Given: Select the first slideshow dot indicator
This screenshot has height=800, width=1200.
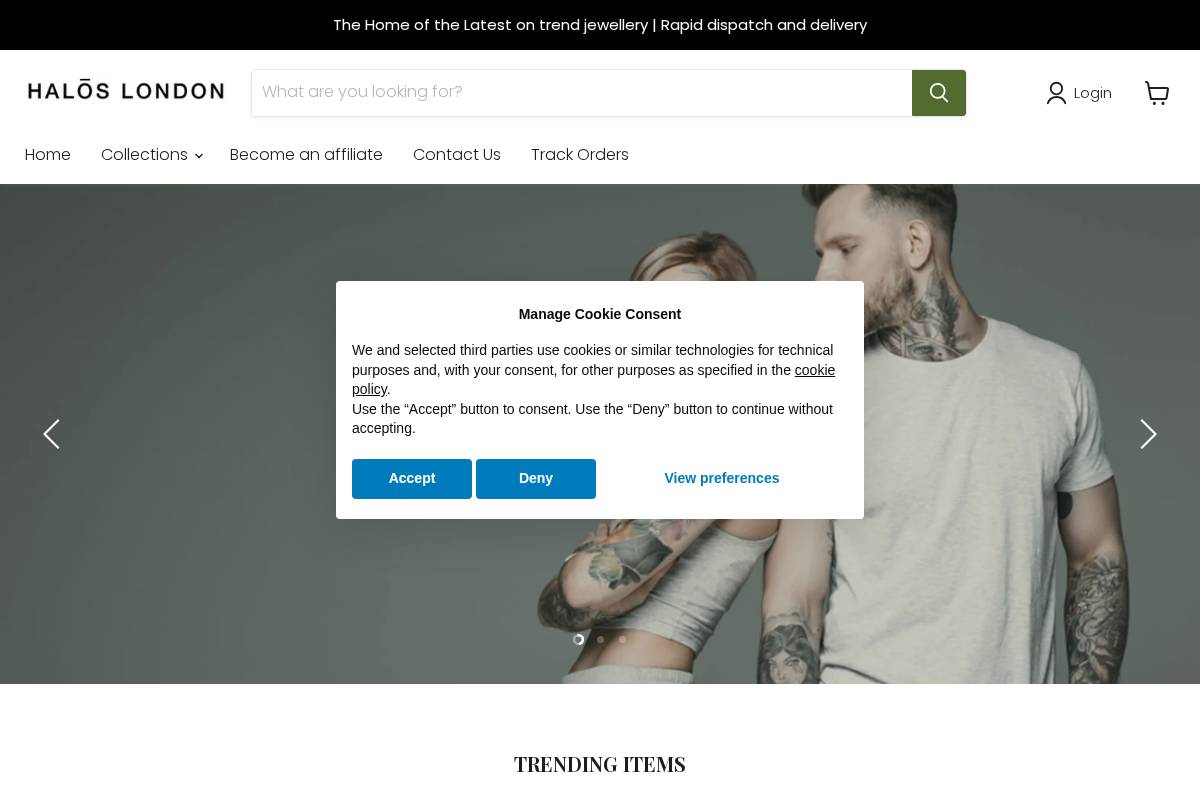Looking at the screenshot, I should pos(578,639).
